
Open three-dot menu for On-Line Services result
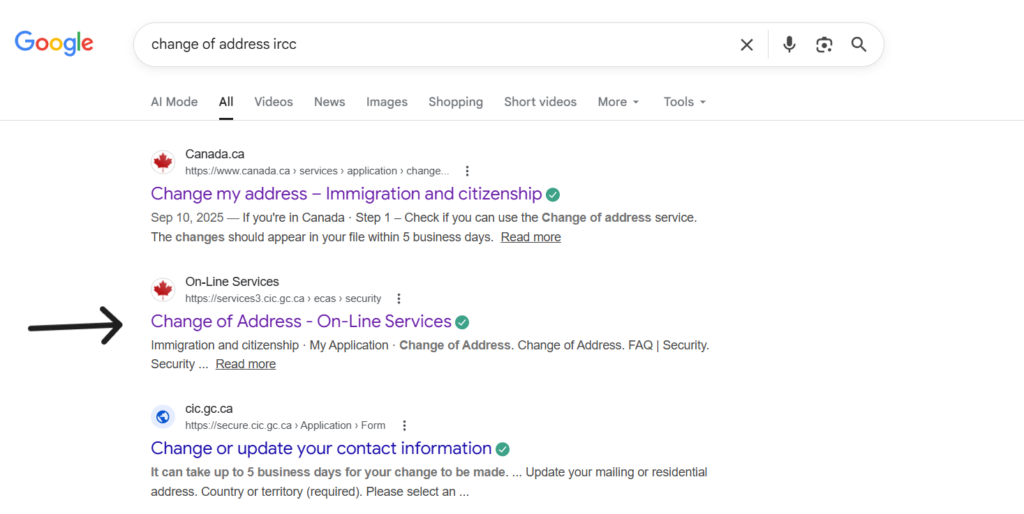[399, 298]
